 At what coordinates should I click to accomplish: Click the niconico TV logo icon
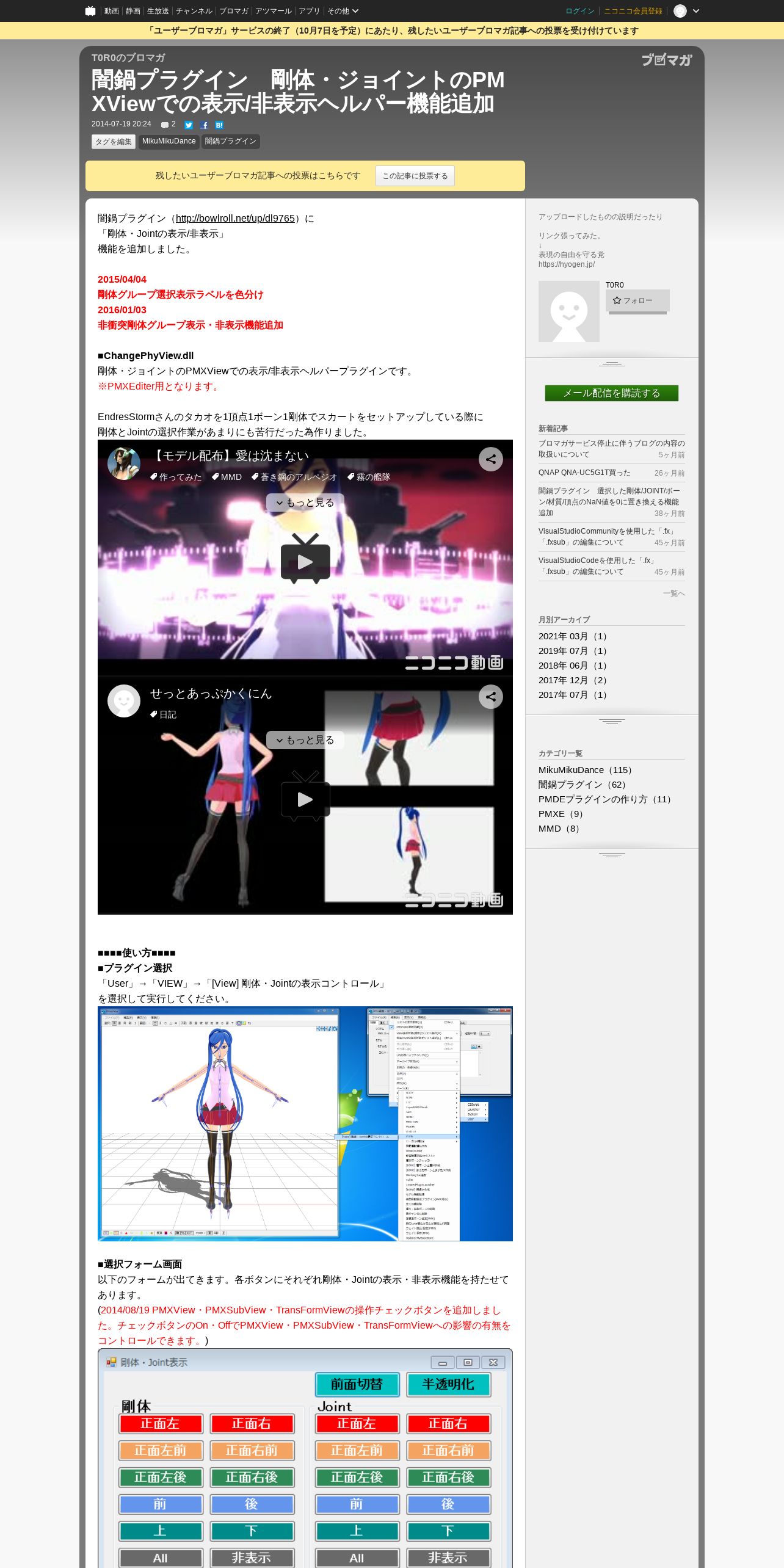(x=90, y=11)
